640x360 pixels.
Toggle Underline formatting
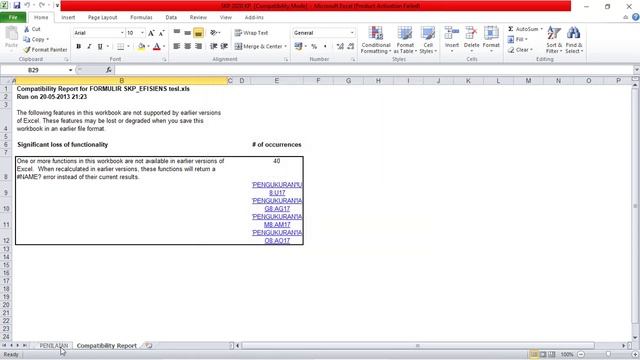pyautogui.click(x=100, y=47)
